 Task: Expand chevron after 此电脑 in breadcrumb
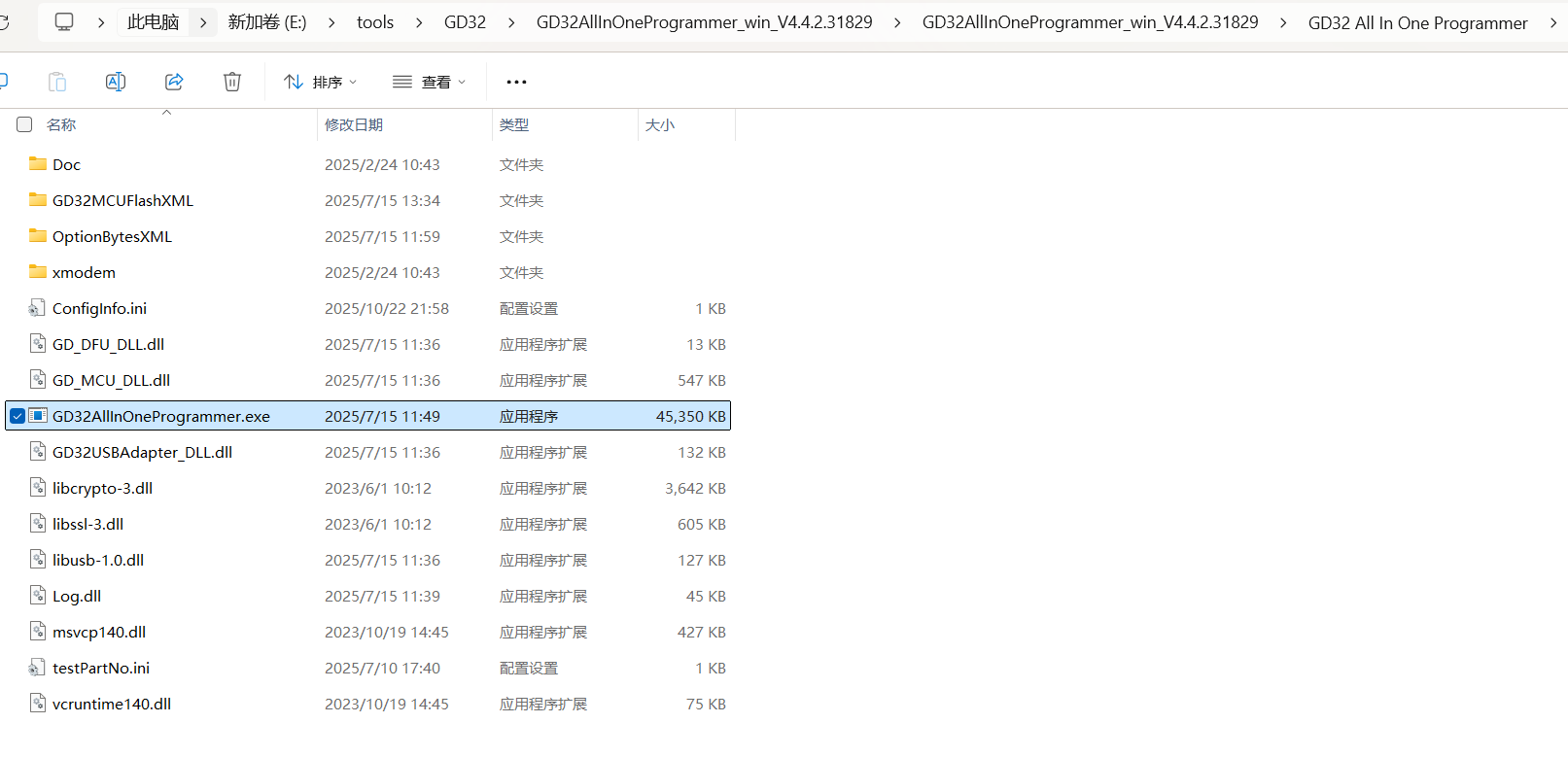[x=202, y=22]
